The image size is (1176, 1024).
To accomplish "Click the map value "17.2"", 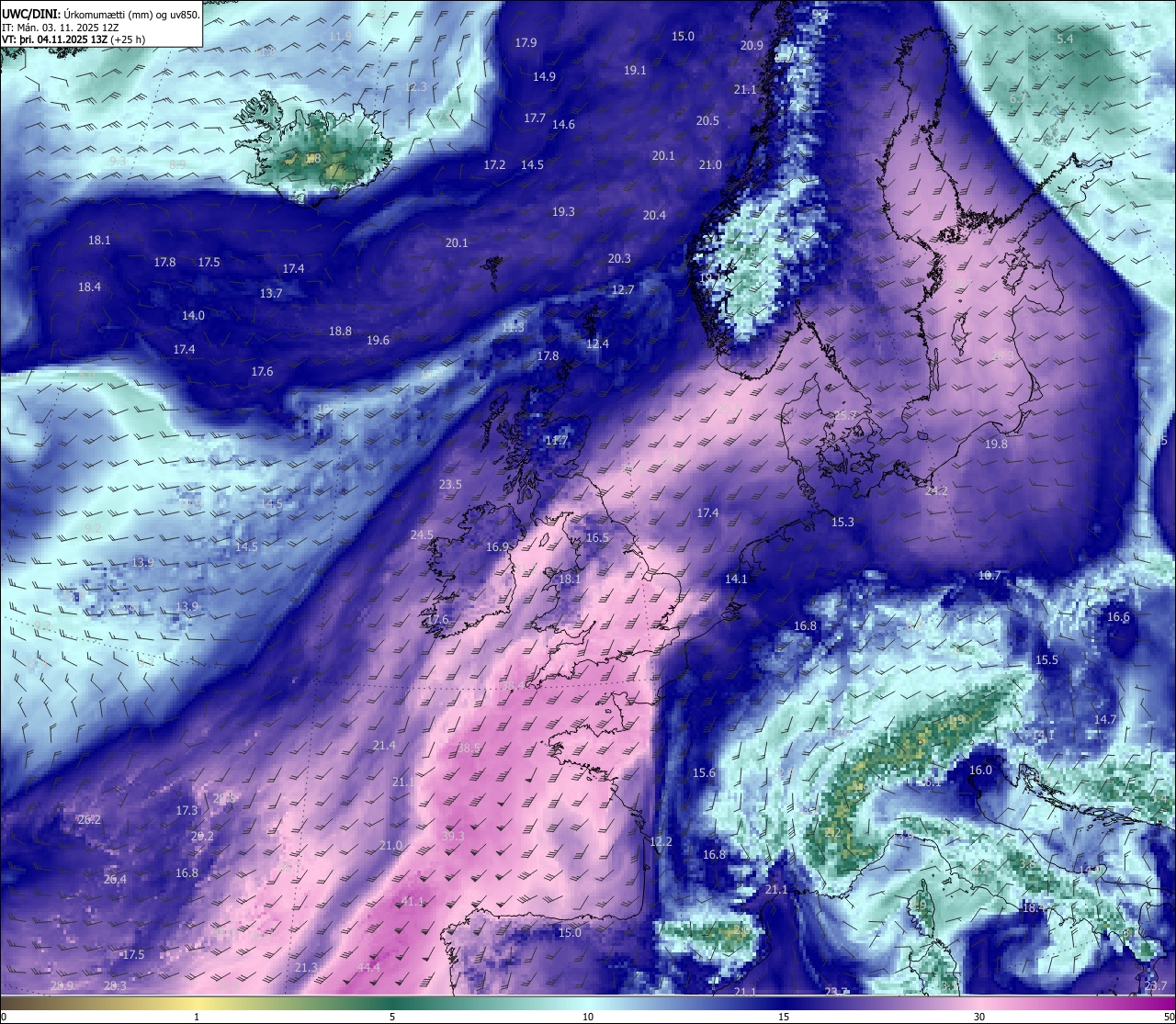I will (494, 165).
